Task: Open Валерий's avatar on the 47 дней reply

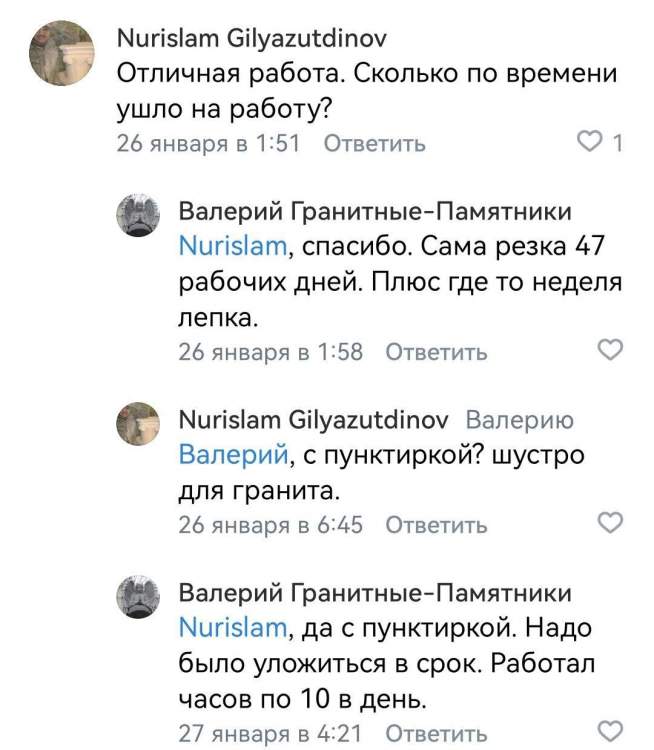Action: click(x=141, y=215)
